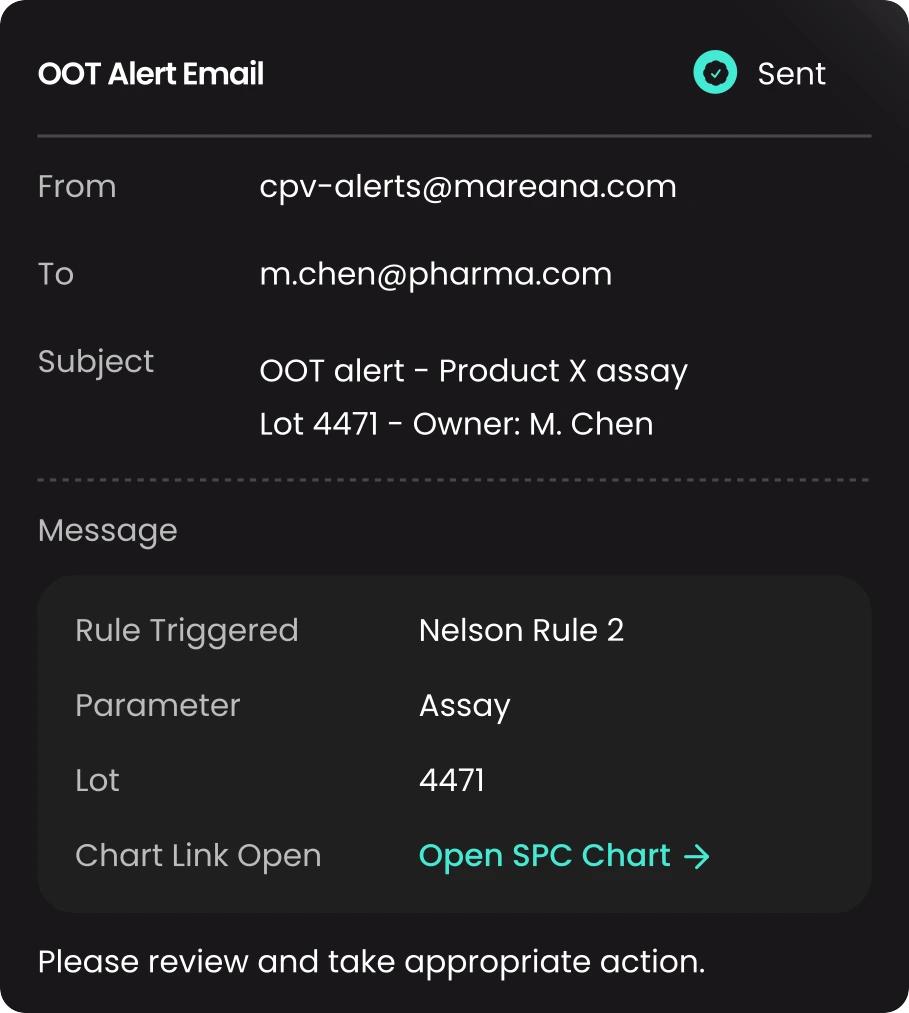This screenshot has height=1013, width=909.
Task: Click the Subject field label
Action: (x=96, y=361)
